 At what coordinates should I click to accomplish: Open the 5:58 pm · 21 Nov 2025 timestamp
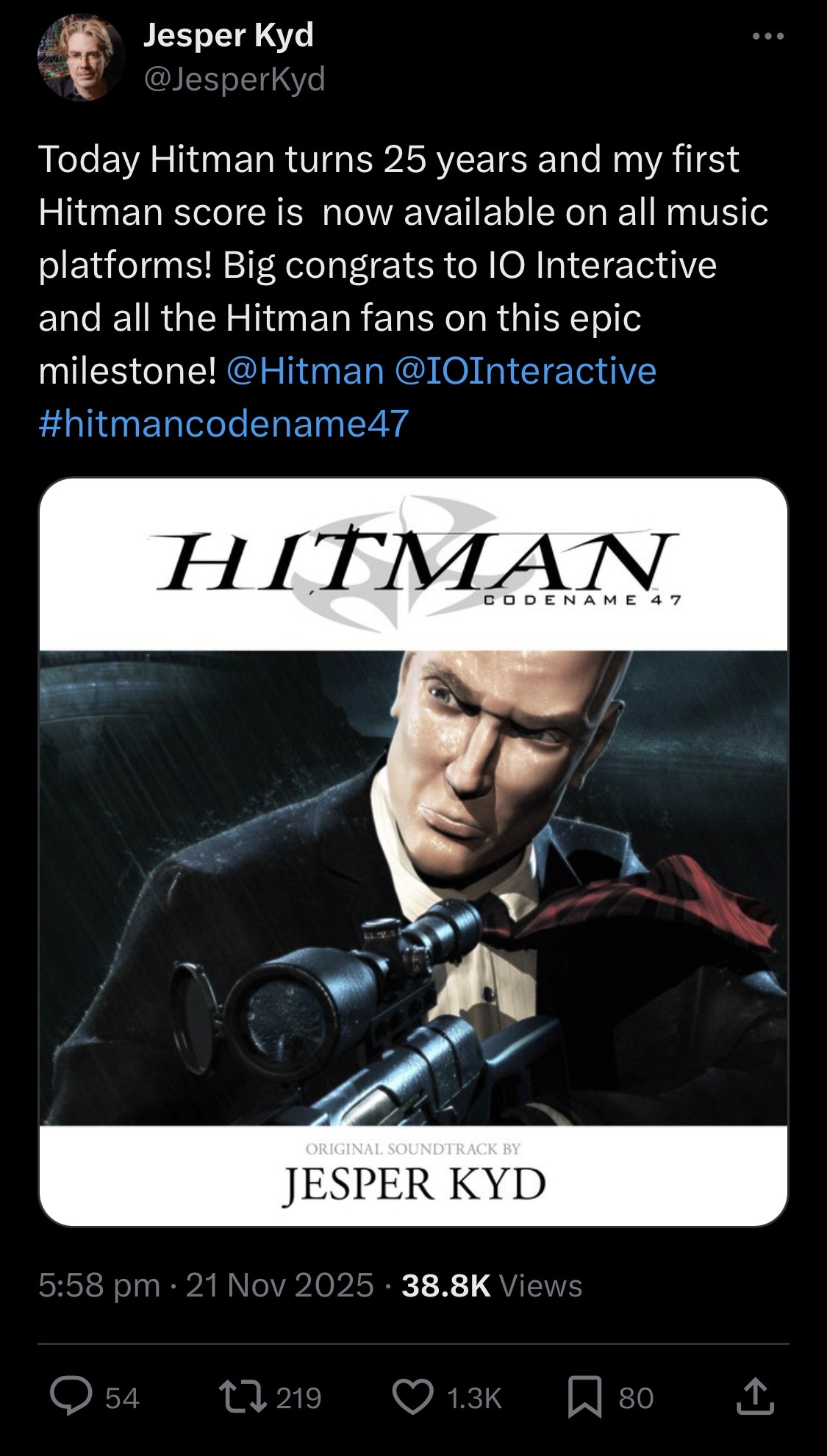click(207, 1285)
